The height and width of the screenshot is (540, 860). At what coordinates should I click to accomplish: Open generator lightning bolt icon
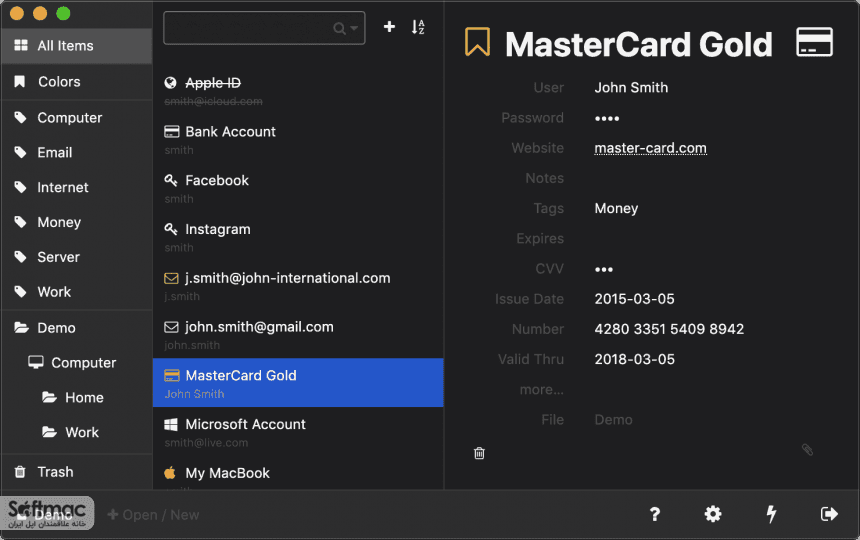(771, 514)
